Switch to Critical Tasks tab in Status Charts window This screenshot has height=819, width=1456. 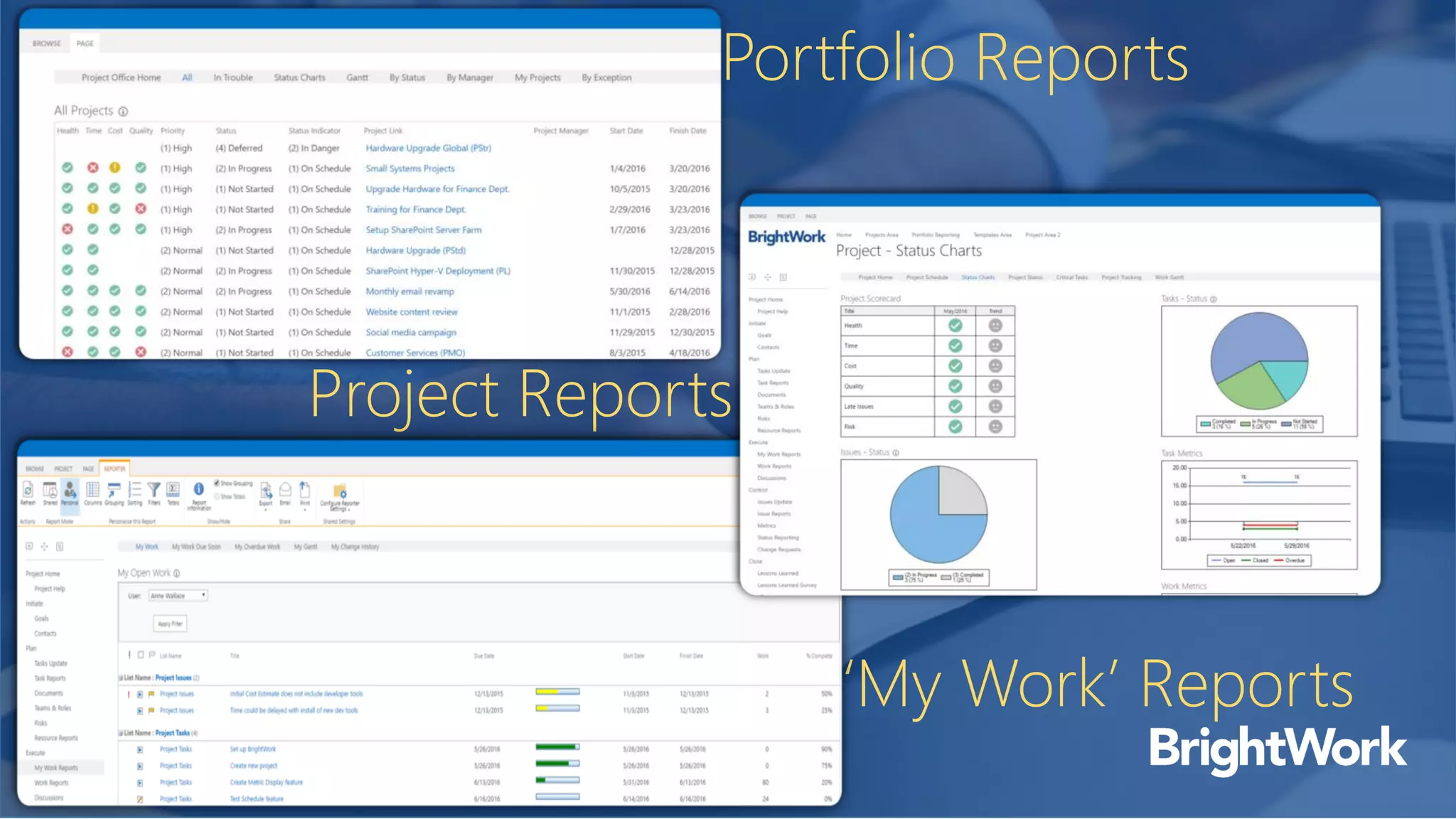coord(1072,277)
